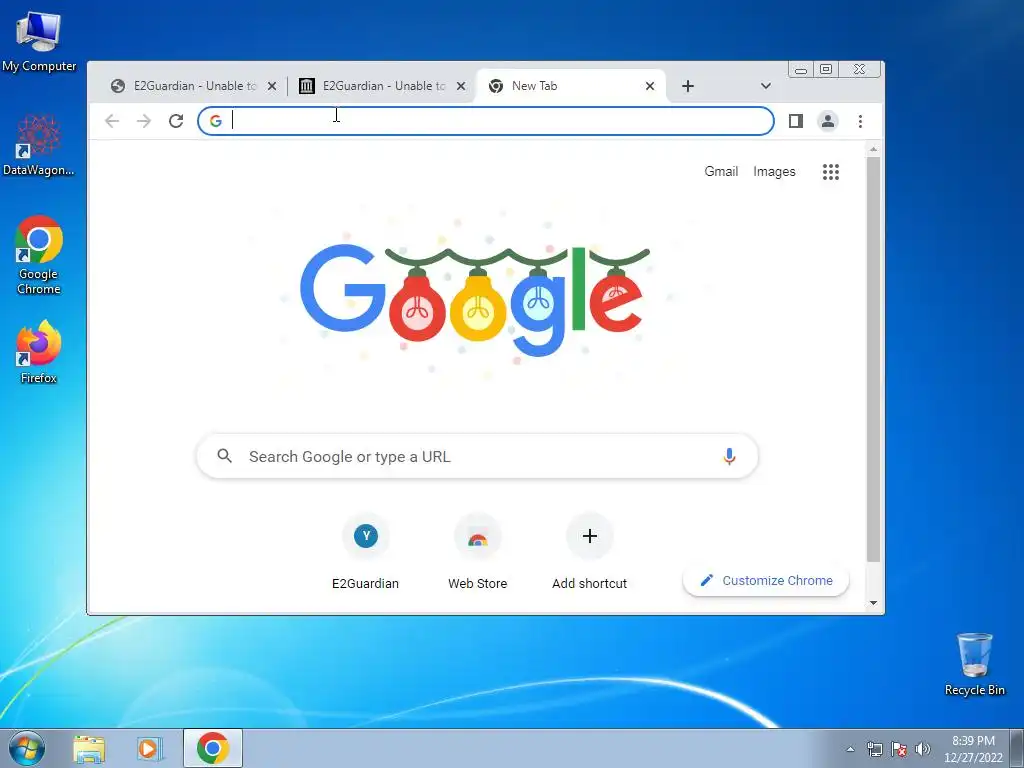Restore down the Chrome window
The height and width of the screenshot is (768, 1024).
tap(826, 69)
